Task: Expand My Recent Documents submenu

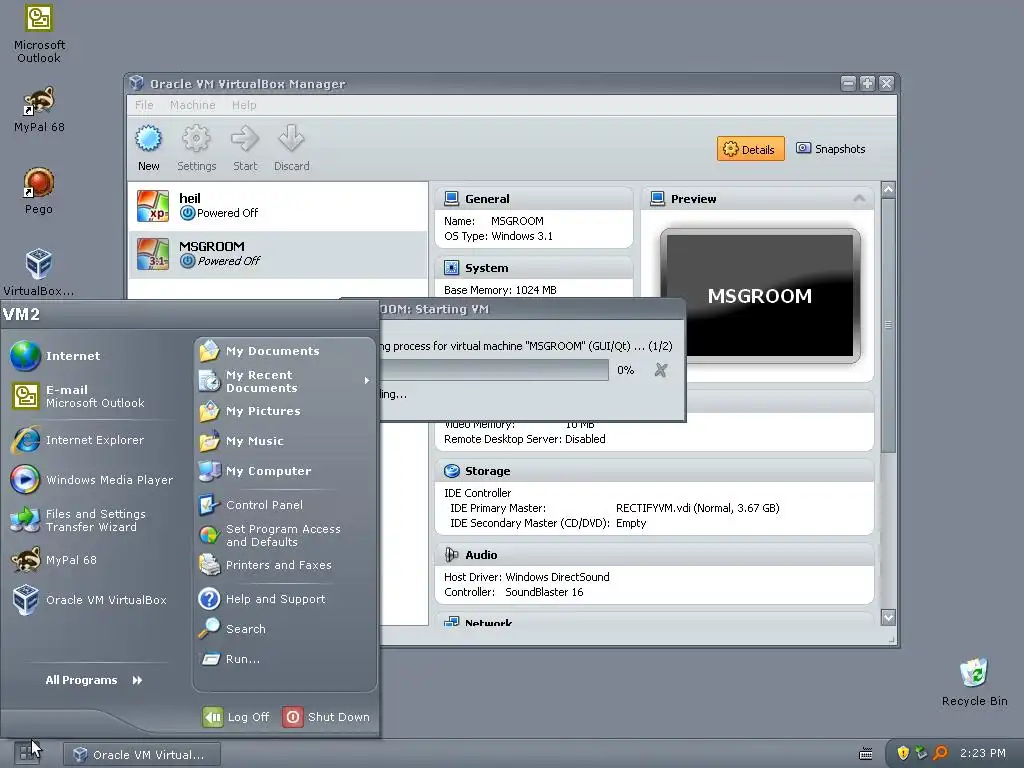Action: coord(284,381)
